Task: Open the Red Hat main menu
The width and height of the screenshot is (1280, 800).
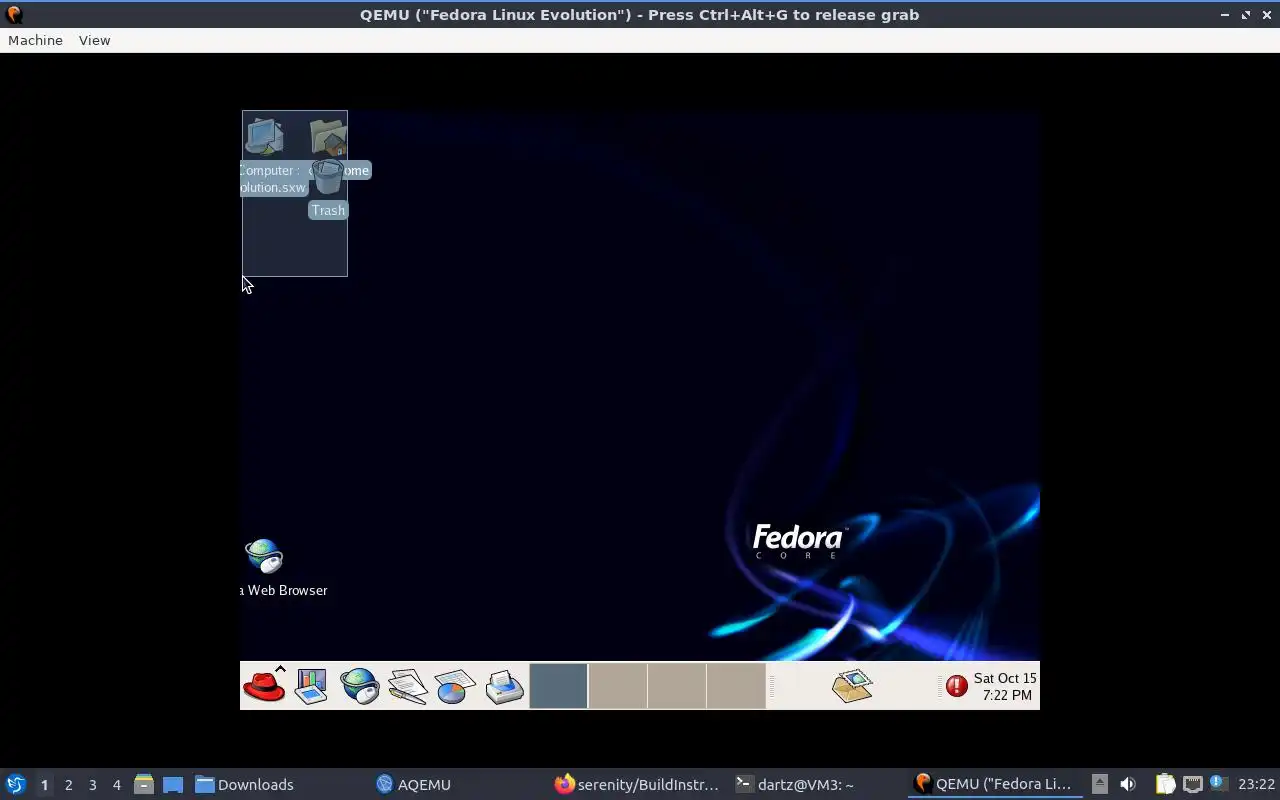Action: 264,686
